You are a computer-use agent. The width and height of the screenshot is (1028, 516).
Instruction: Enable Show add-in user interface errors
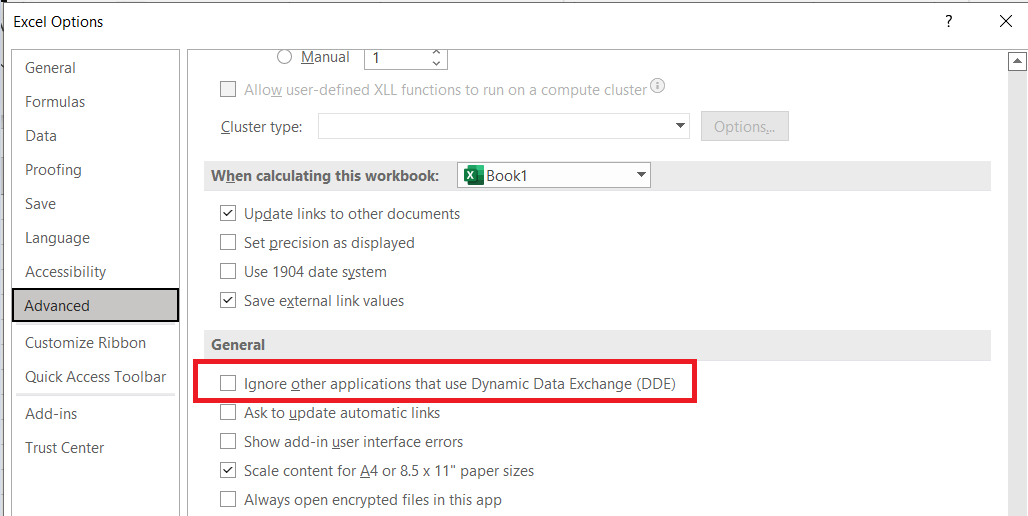tap(227, 441)
